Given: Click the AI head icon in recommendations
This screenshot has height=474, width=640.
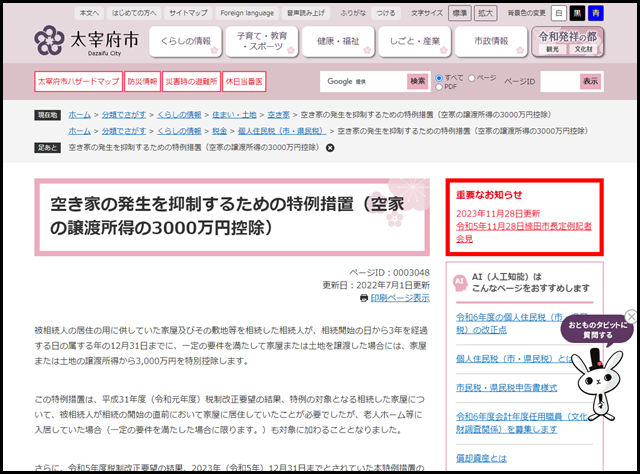Looking at the screenshot, I should click(460, 283).
